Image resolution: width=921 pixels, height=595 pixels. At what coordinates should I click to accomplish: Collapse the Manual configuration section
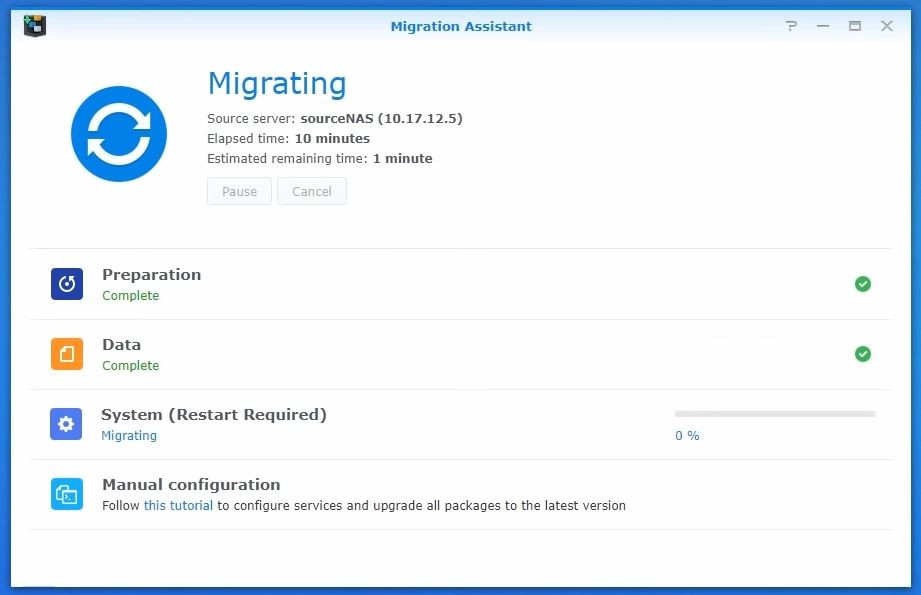pyautogui.click(x=400, y=494)
